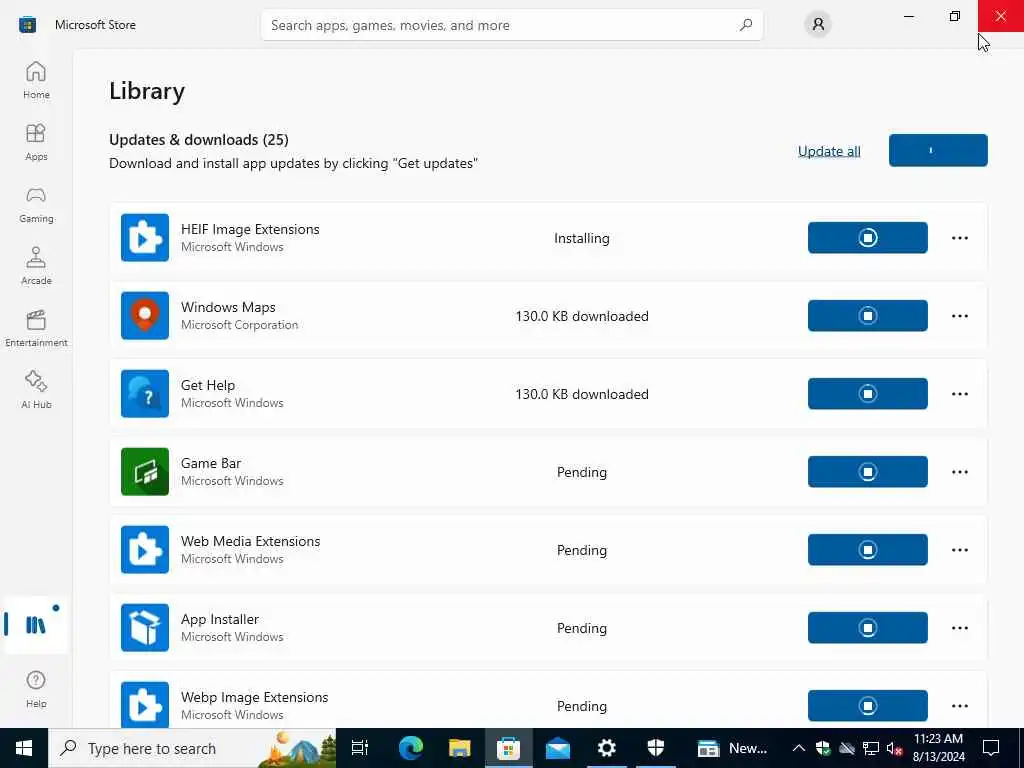This screenshot has width=1024, height=768.
Task: Launch Microsoft Edge from the taskbar
Action: click(411, 748)
